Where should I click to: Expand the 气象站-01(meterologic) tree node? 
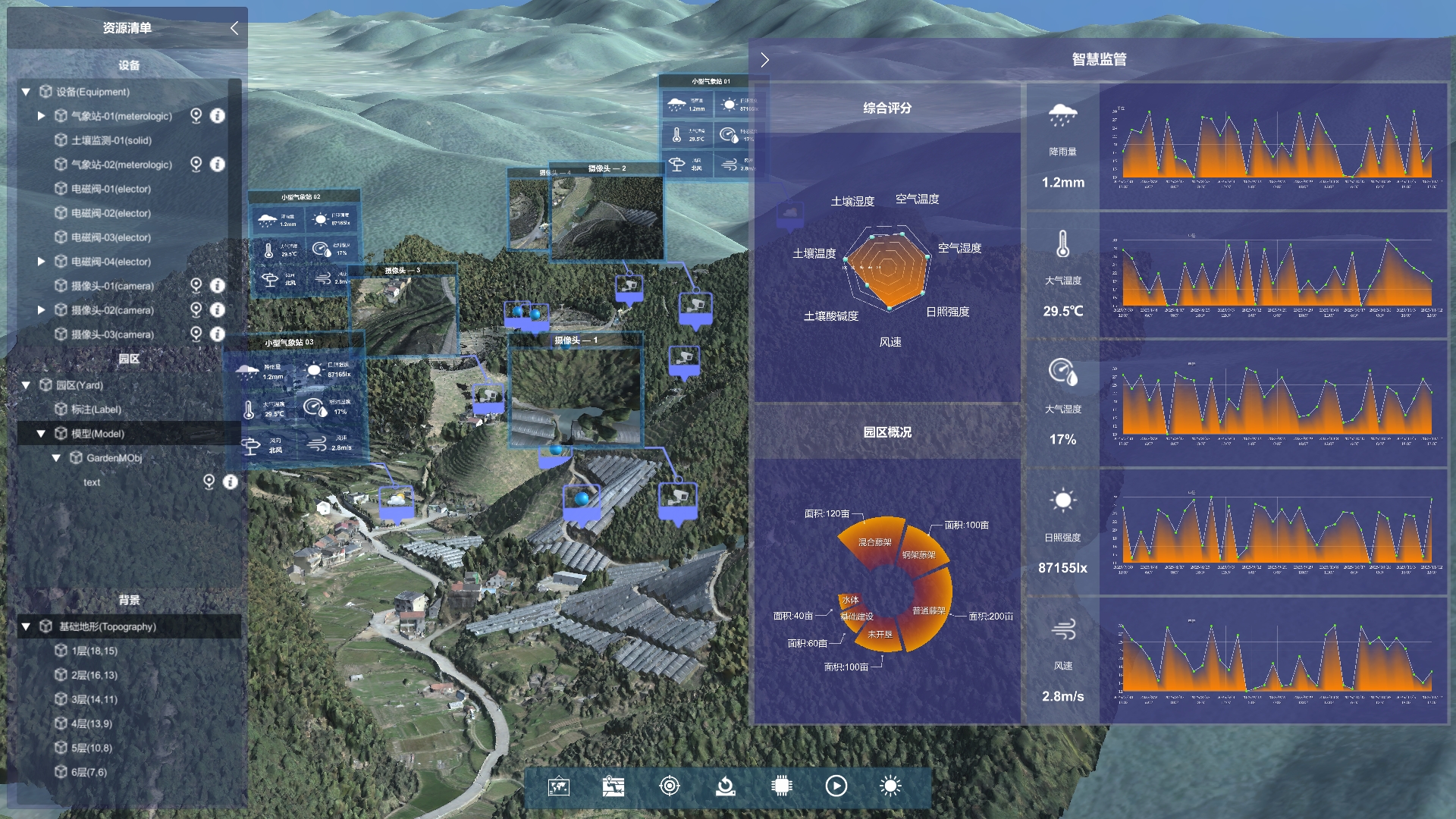click(41, 116)
